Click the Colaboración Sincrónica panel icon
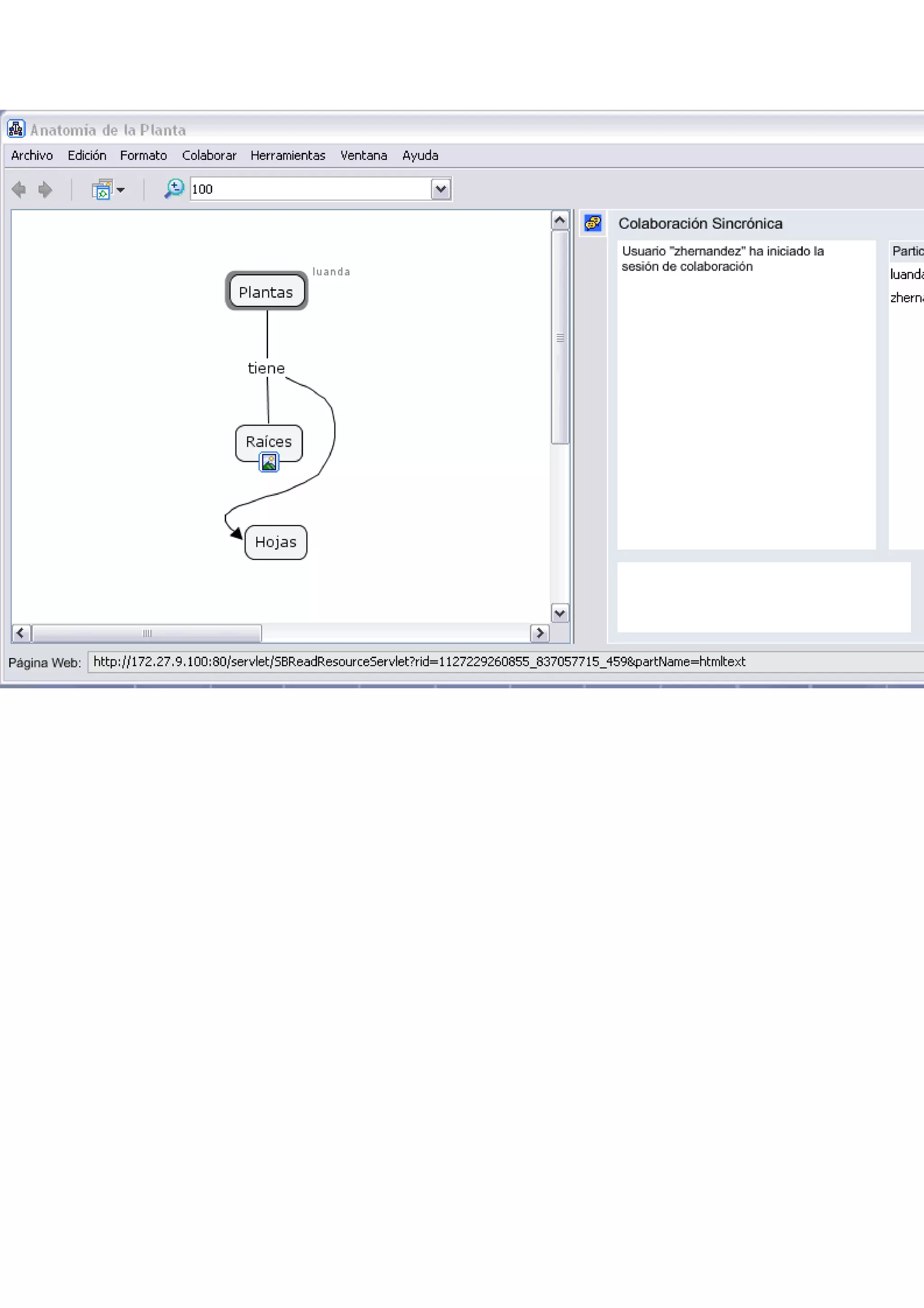924x1308 pixels. point(593,223)
